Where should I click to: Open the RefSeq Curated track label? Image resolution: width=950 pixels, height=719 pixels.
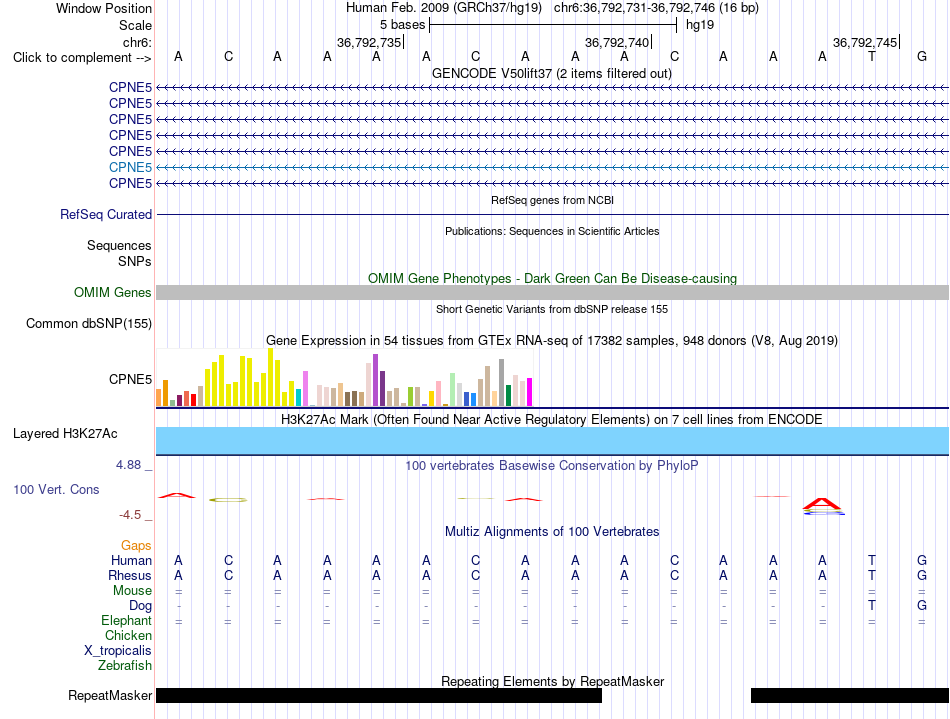[x=106, y=214]
